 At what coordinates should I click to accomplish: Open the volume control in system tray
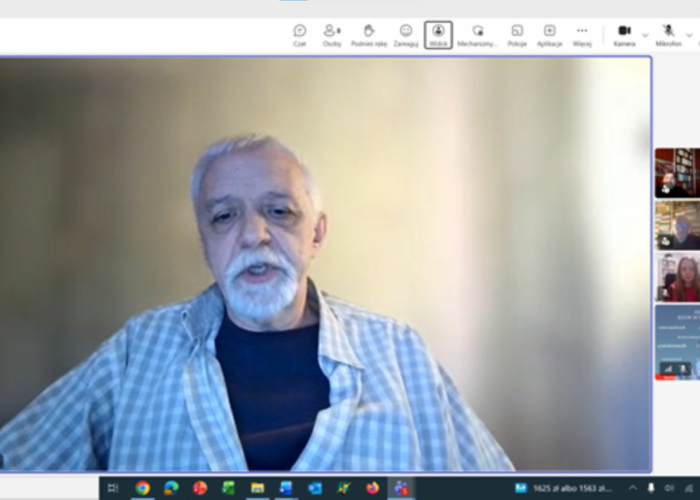click(x=669, y=488)
